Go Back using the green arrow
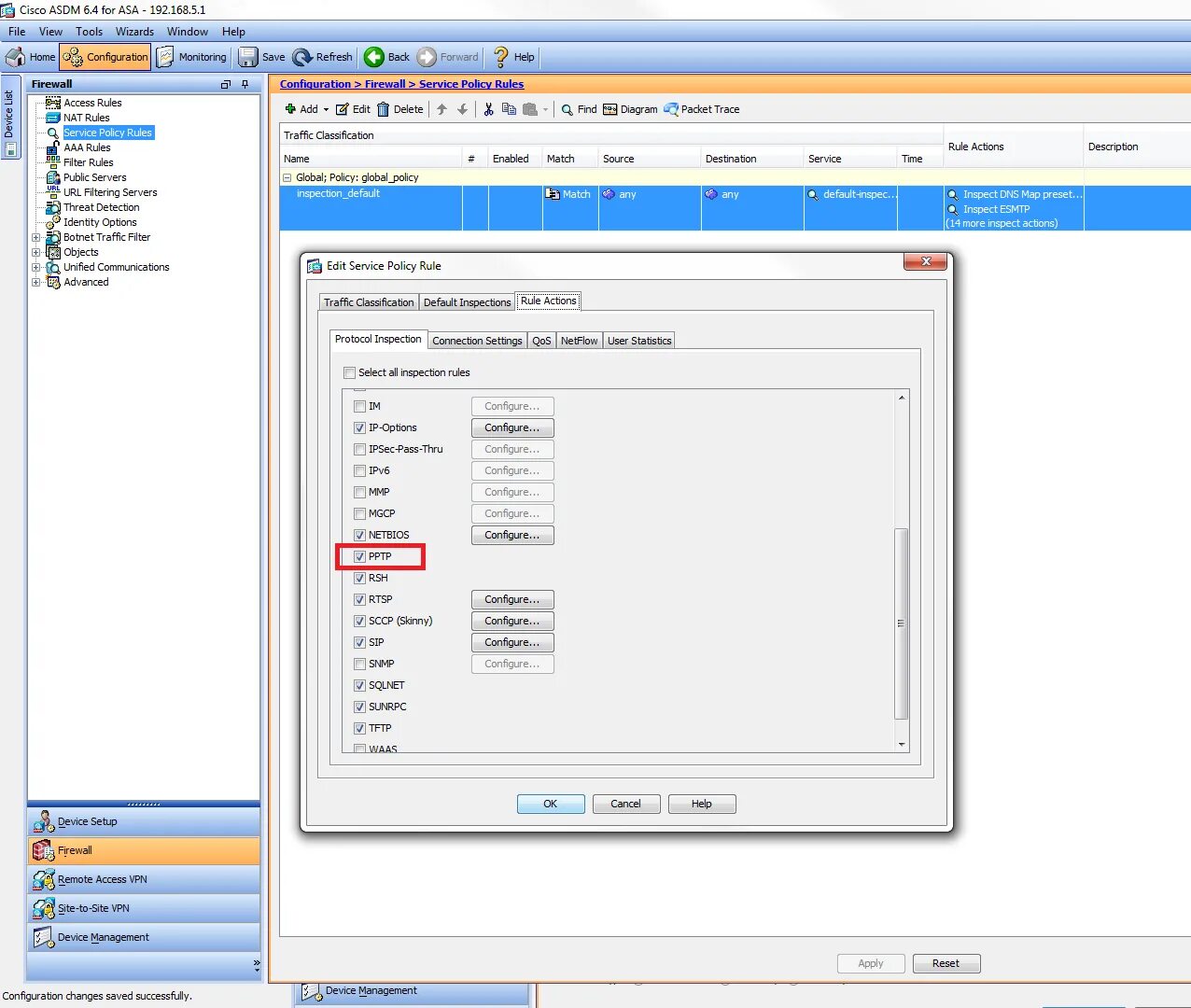The image size is (1191, 1008). point(387,57)
